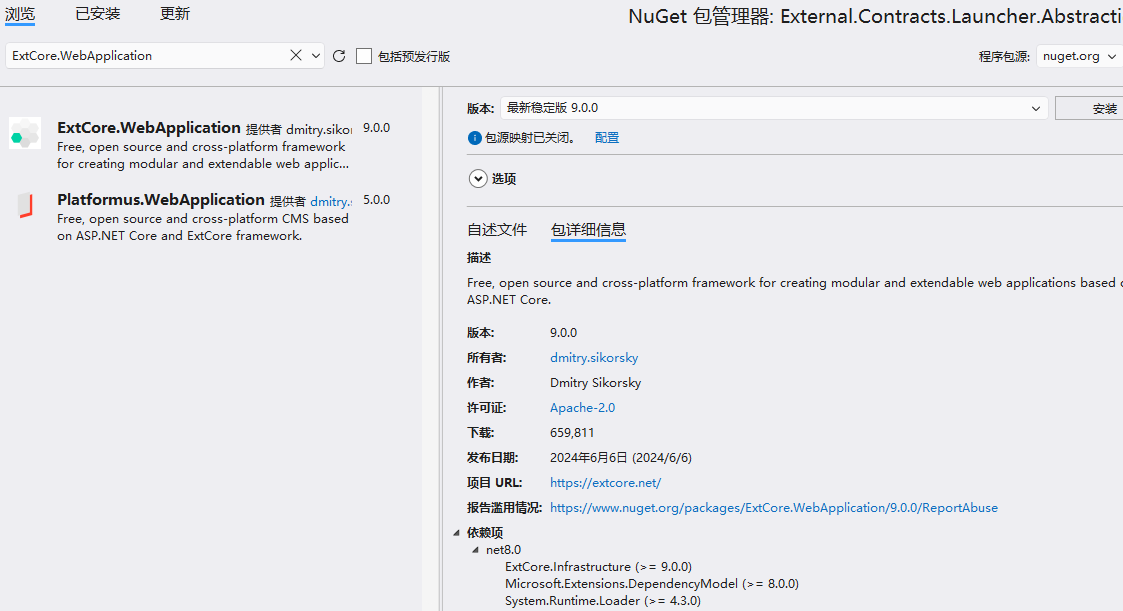
Task: Refresh the package search results
Action: [x=338, y=55]
